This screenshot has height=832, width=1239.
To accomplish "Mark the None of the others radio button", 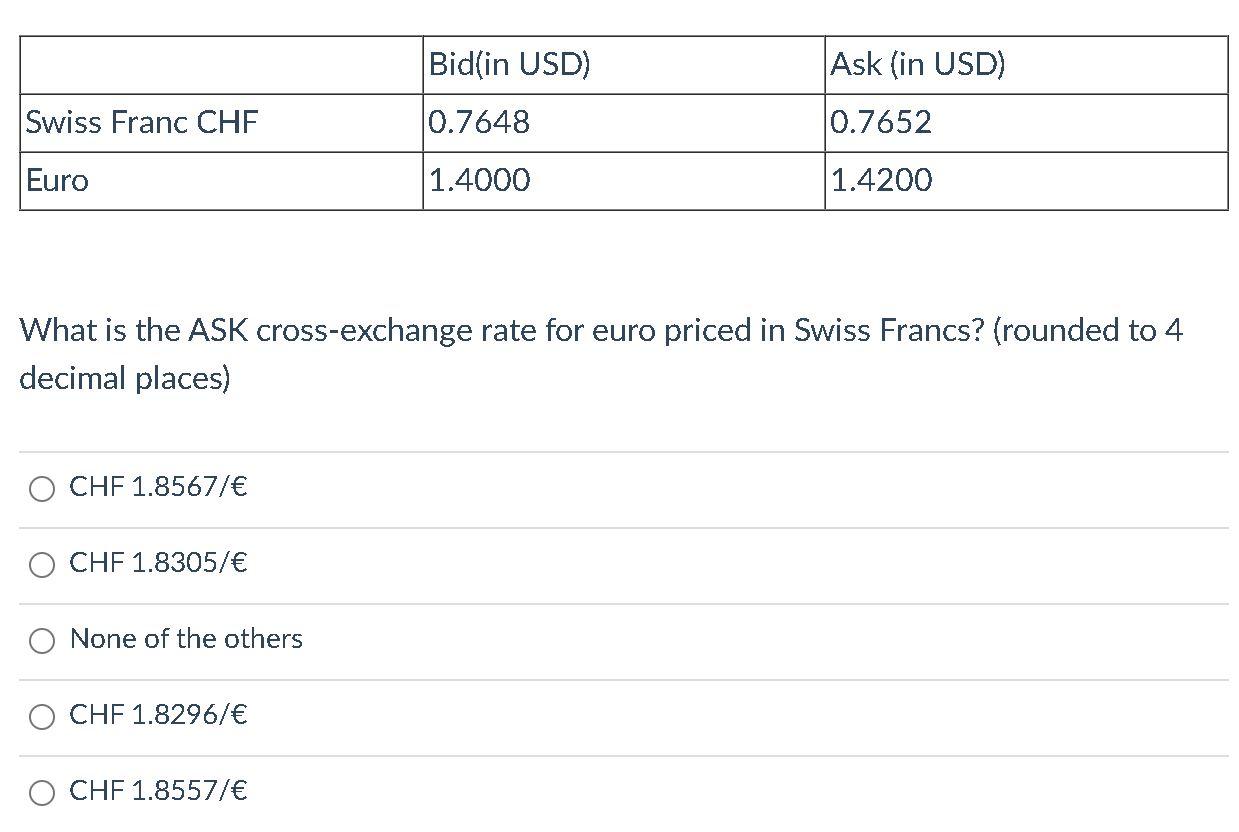I will (42, 641).
